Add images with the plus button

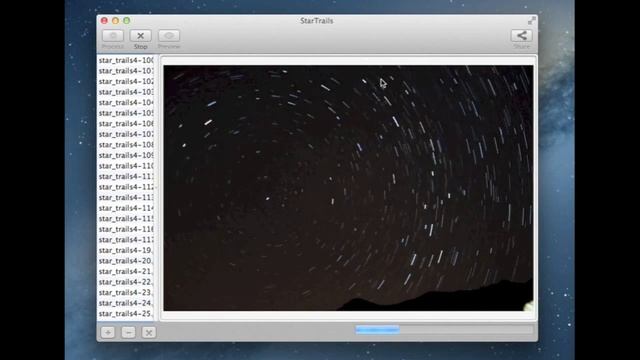[x=108, y=332]
